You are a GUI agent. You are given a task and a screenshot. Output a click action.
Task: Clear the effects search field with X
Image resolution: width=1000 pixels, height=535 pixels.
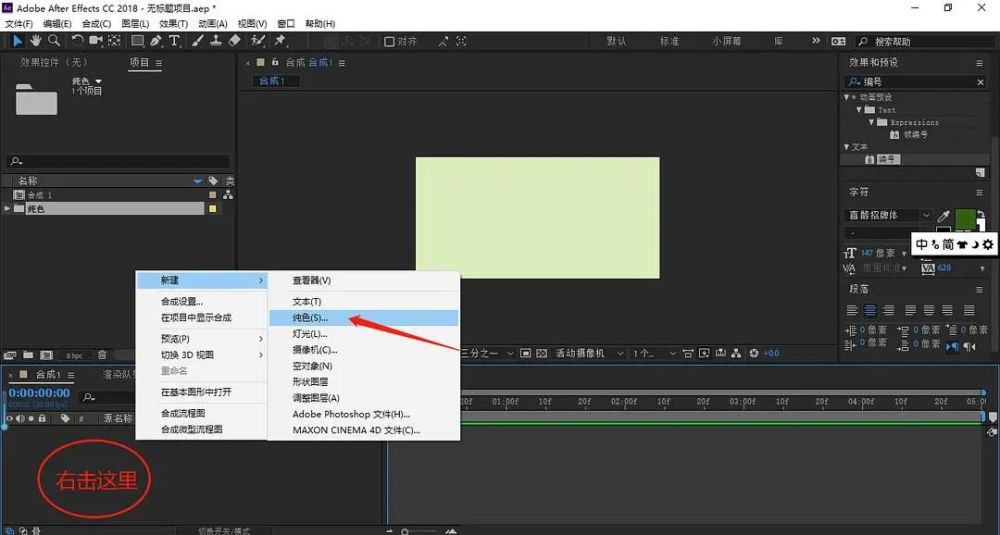tap(981, 82)
